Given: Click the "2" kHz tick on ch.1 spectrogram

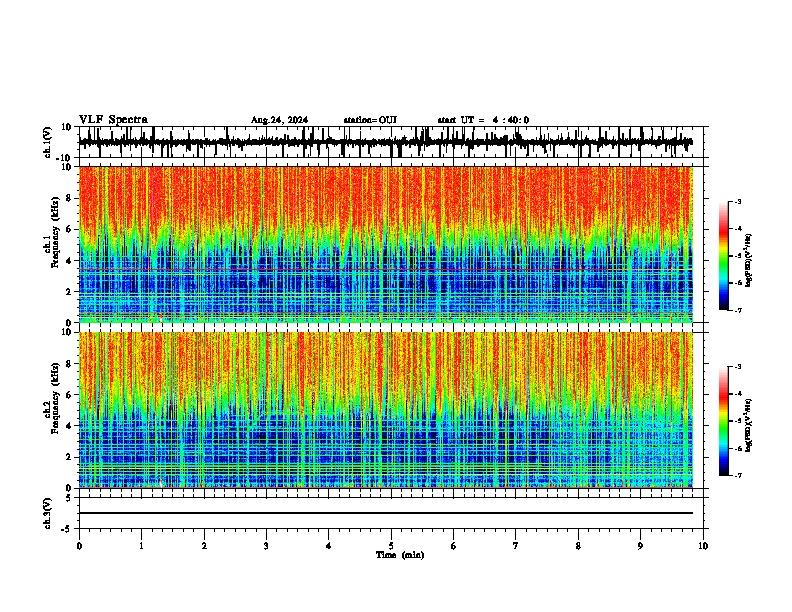Looking at the screenshot, I should click(x=70, y=291).
